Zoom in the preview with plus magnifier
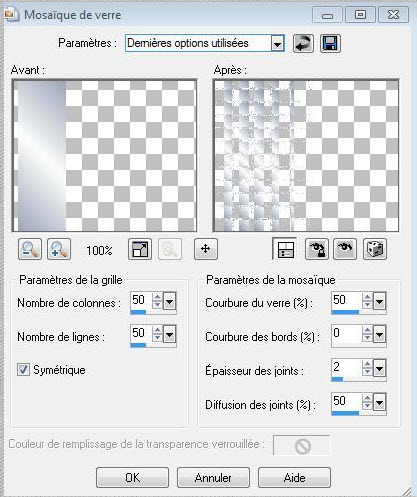Image resolution: width=417 pixels, height=497 pixels. coord(59,249)
